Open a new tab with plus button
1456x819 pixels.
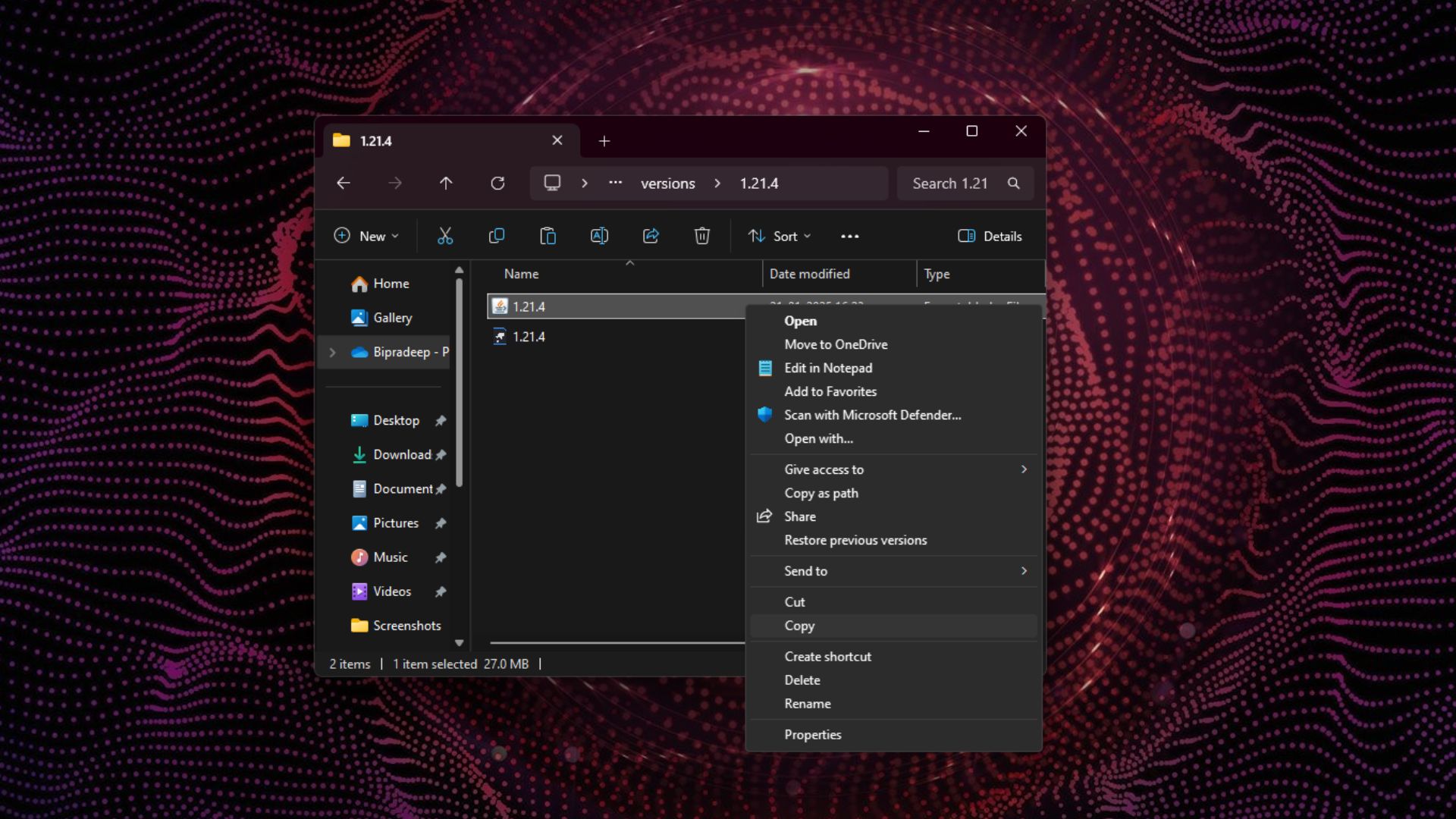(604, 141)
